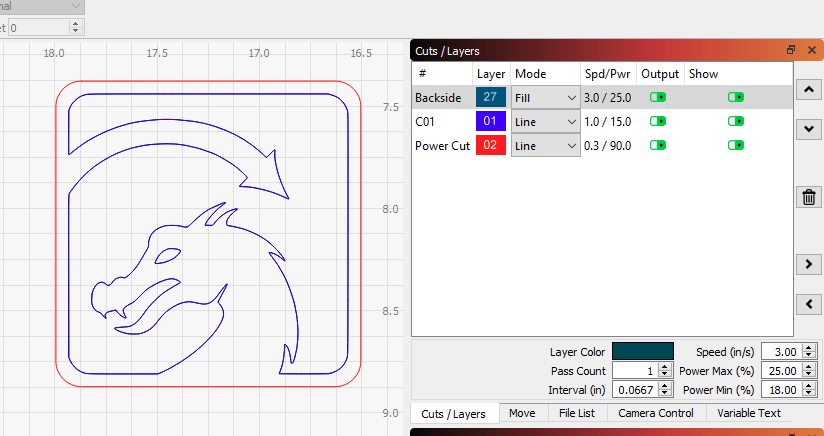Screen dimensions: 824x436
Task: Delete selected layer with the trash icon
Action: (x=808, y=197)
